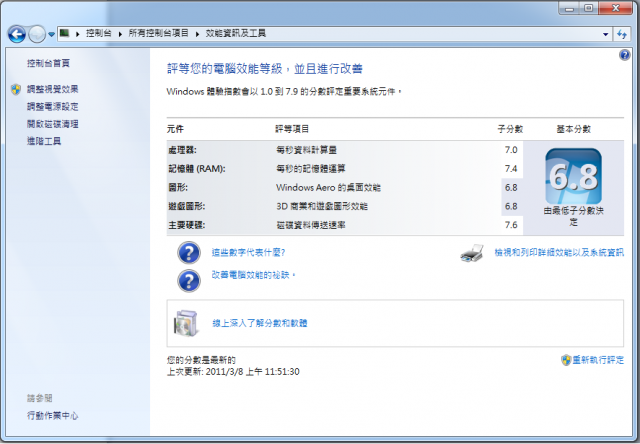Open Help with the blue question icon
Viewport: 640px width, 444px height.
tap(624, 55)
